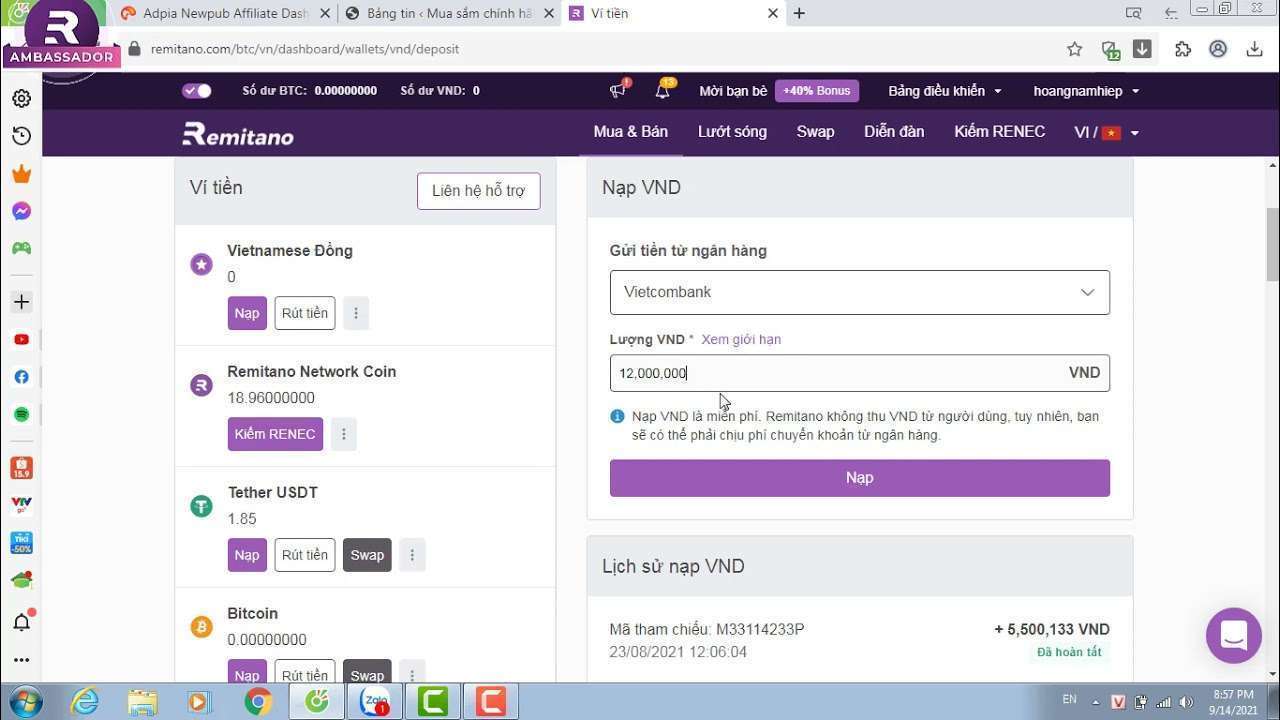Toggle the purple switch beside BTC balance

click(x=196, y=91)
